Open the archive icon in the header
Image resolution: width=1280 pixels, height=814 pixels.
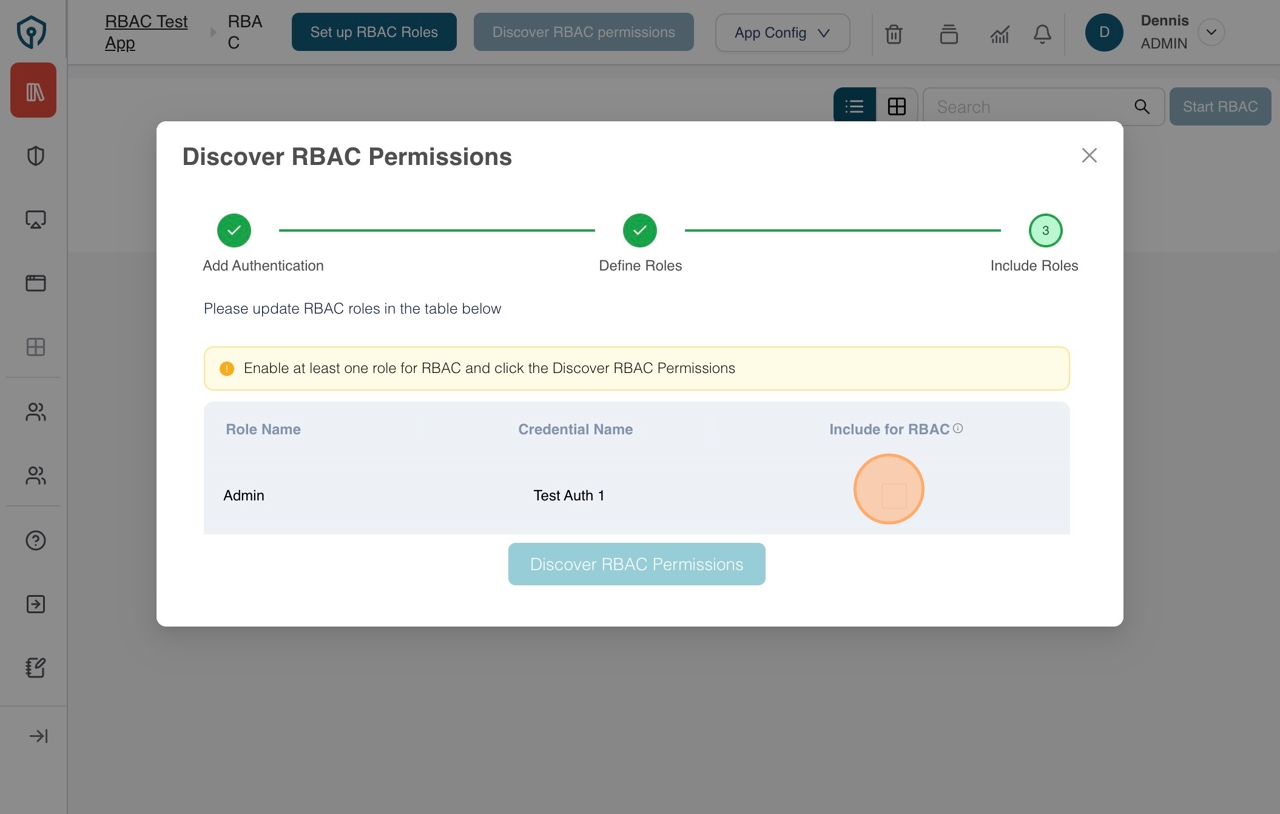coord(948,33)
